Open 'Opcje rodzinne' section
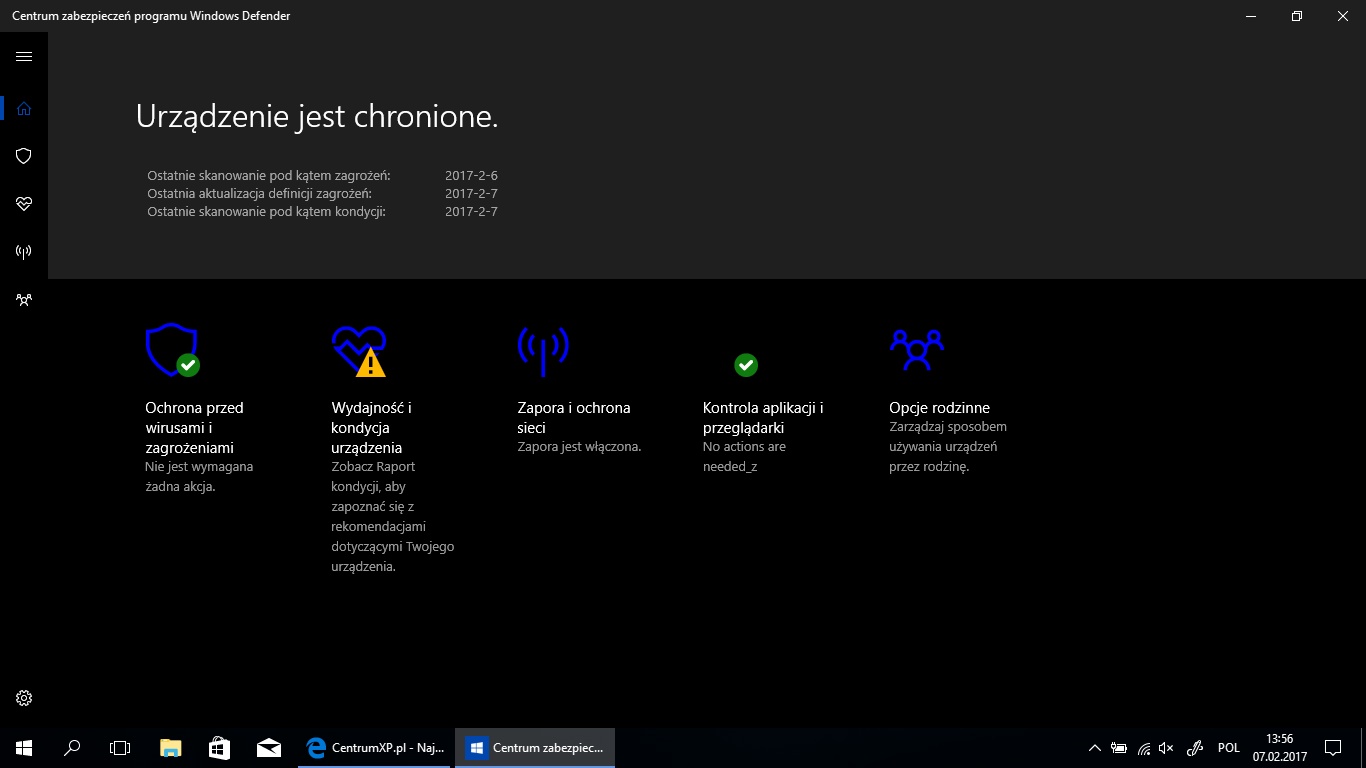 coord(939,408)
